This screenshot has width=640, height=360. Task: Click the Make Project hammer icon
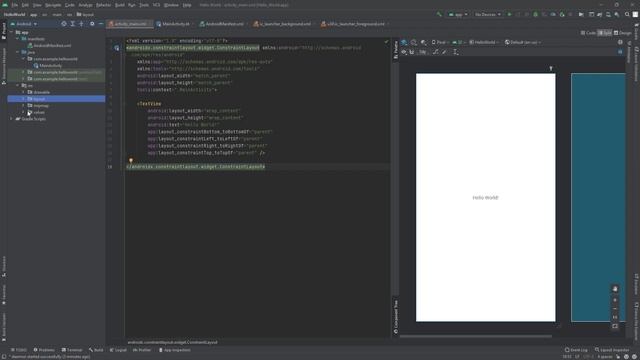coord(439,14)
